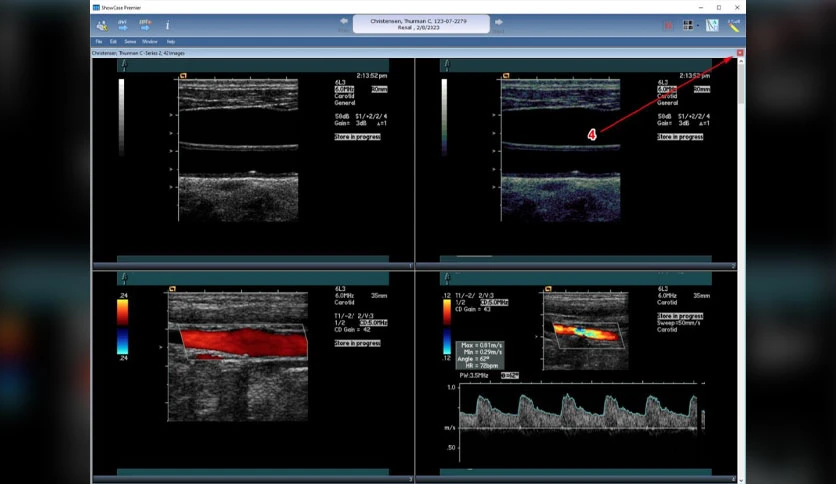
Task: Click the patient name Christensen info box
Action: click(421, 24)
